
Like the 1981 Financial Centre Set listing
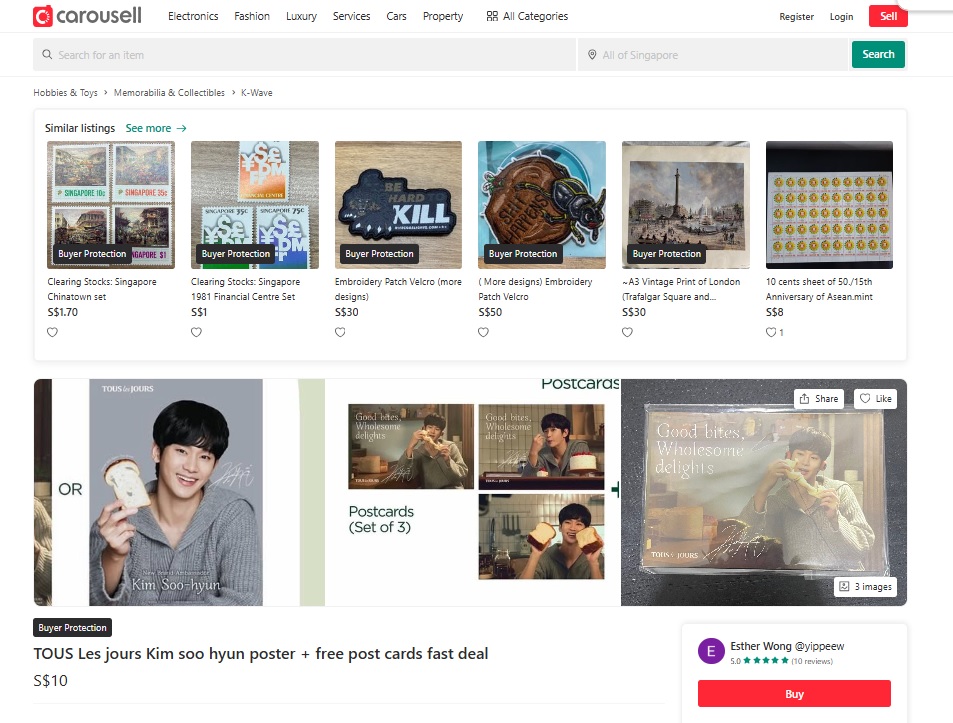[x=196, y=332]
